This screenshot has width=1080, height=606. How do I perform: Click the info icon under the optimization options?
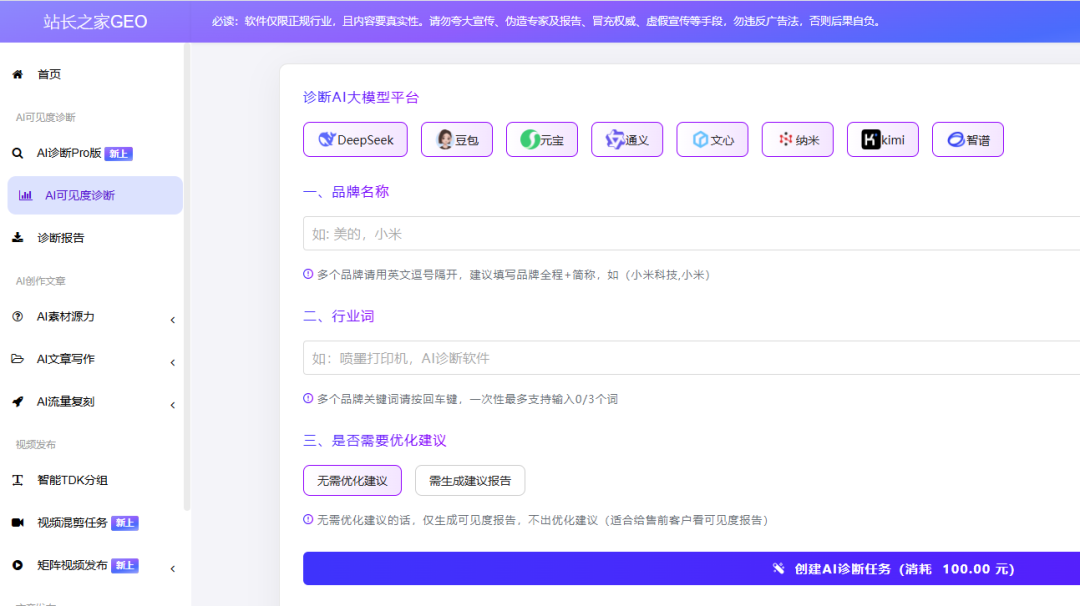[x=308, y=519]
